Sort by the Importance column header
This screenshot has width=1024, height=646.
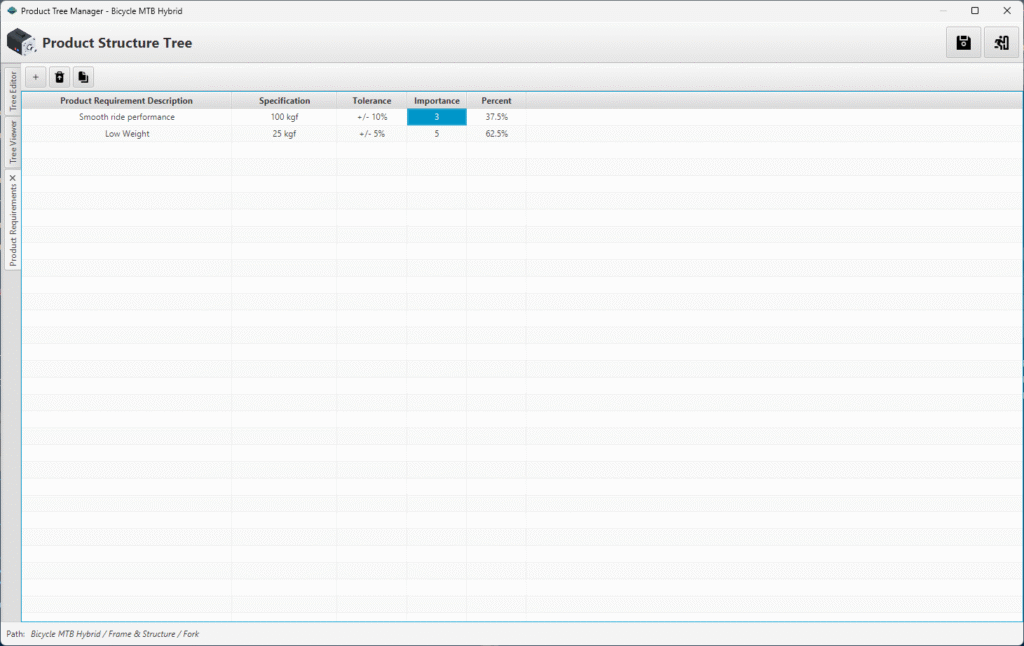point(436,101)
